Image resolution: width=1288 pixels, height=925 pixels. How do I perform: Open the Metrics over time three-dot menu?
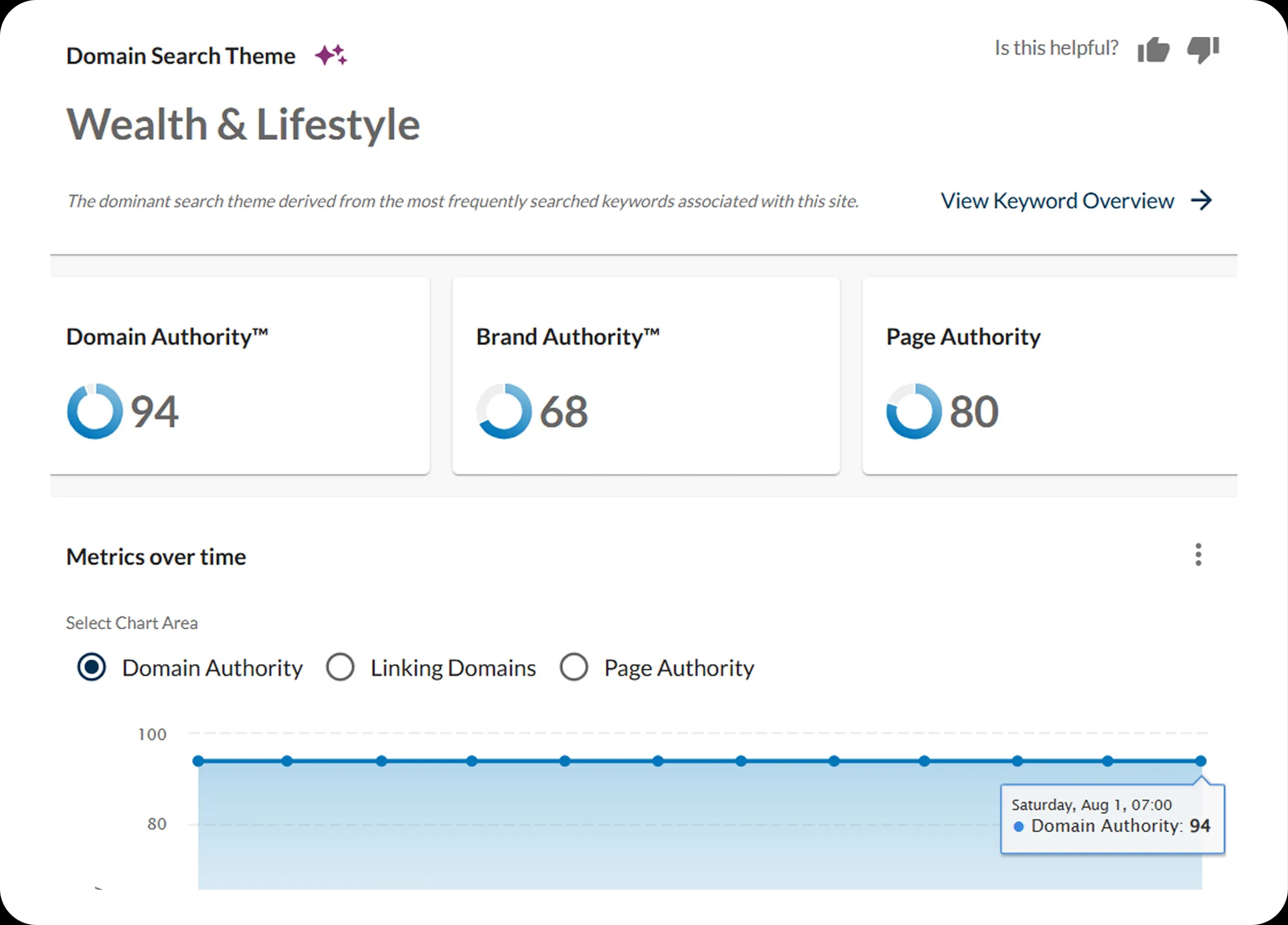point(1198,554)
